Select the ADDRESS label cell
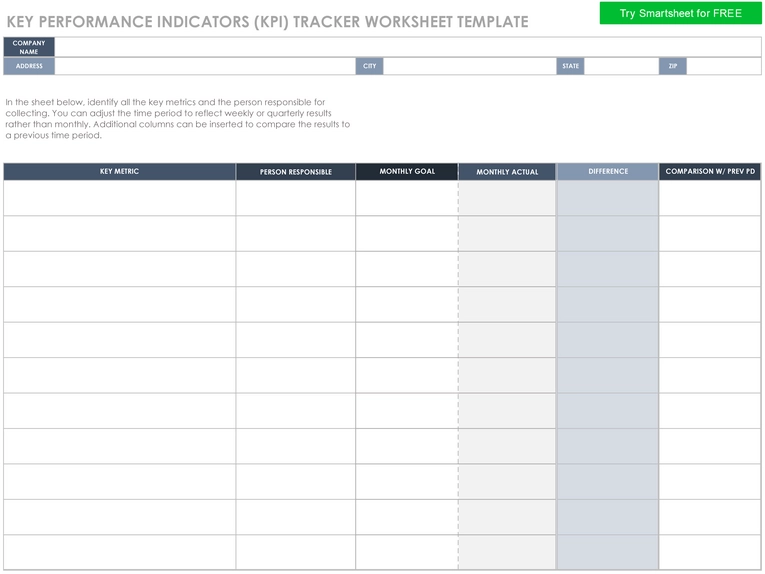The height and width of the screenshot is (574, 765). pos(29,66)
